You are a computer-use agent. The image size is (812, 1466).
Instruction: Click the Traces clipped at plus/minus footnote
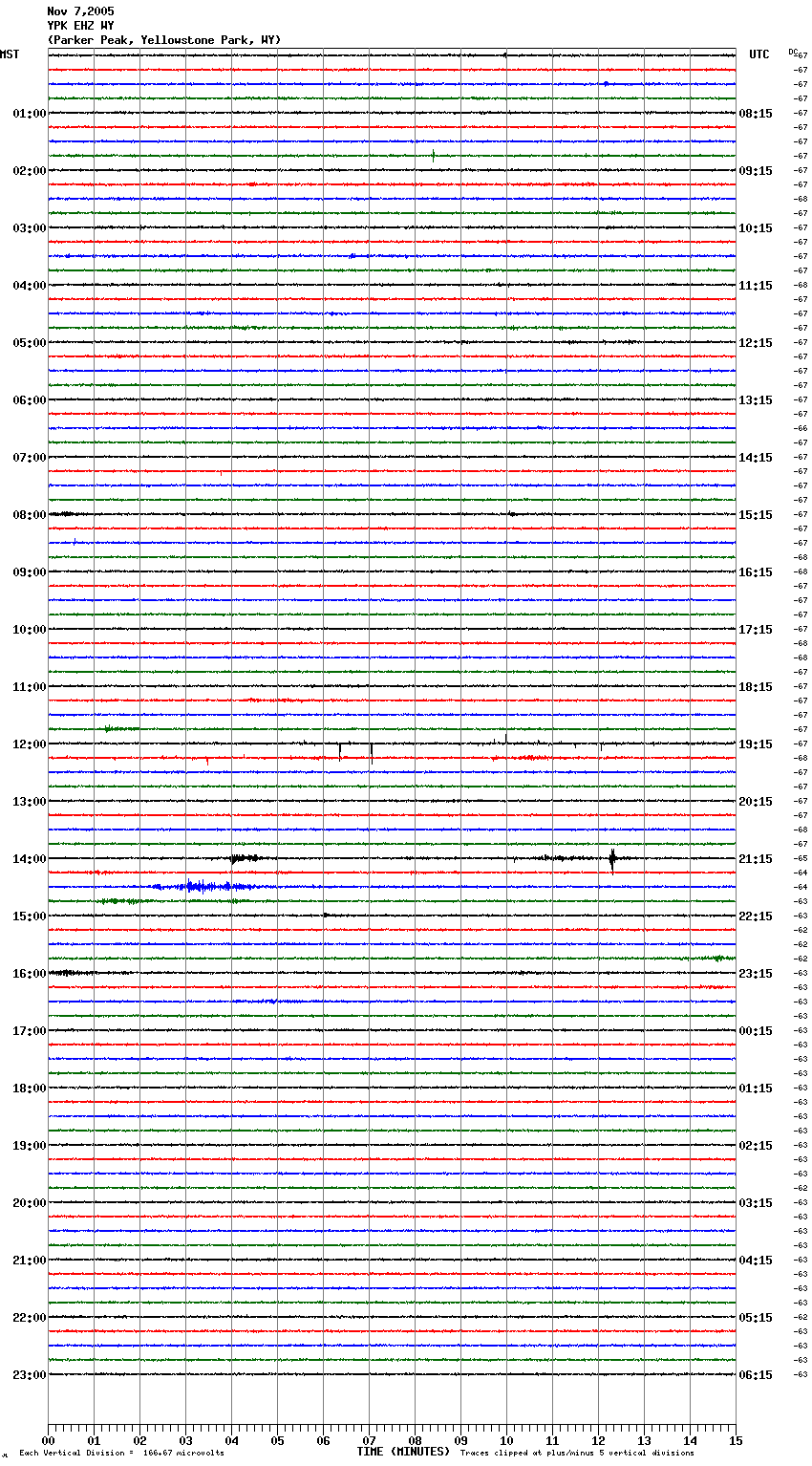point(577,1454)
